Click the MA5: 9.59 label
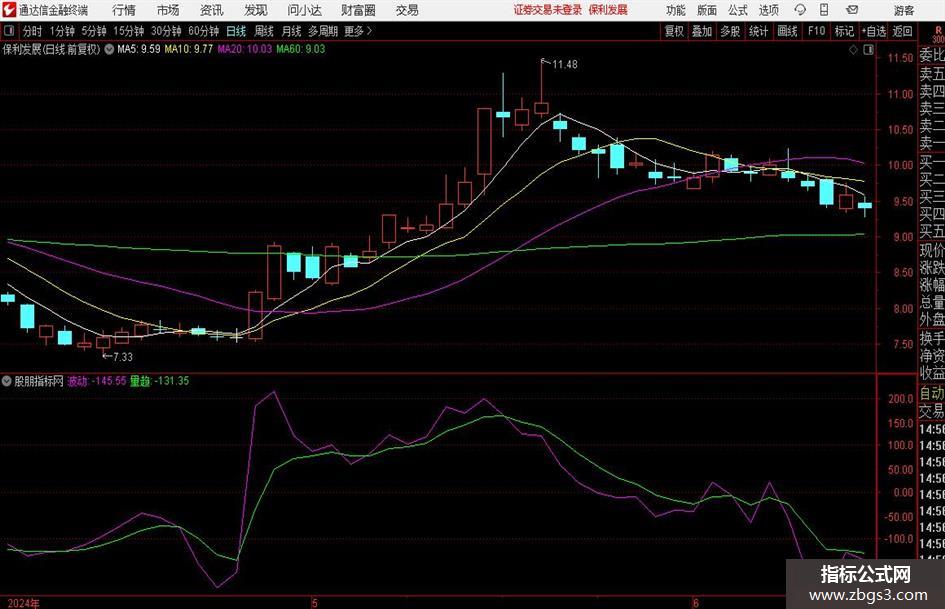Screen dimensions: 945x609 tap(139, 49)
